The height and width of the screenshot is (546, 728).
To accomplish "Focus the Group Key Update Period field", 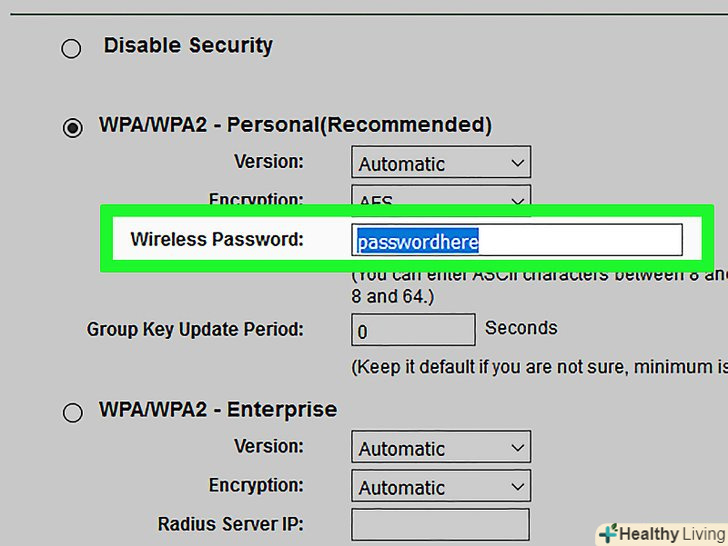I will 413,330.
